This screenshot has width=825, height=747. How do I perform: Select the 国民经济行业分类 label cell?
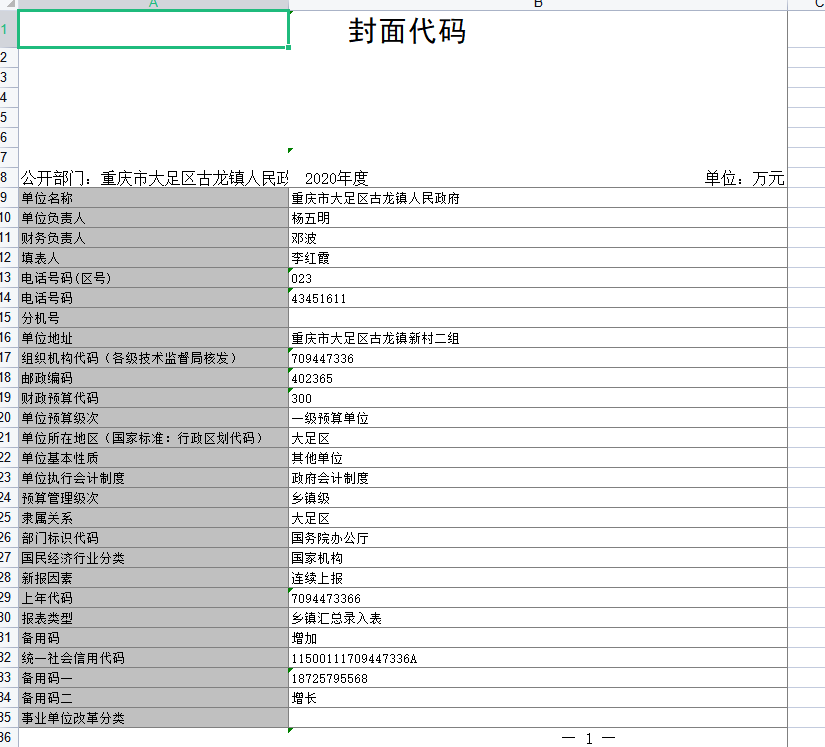153,558
